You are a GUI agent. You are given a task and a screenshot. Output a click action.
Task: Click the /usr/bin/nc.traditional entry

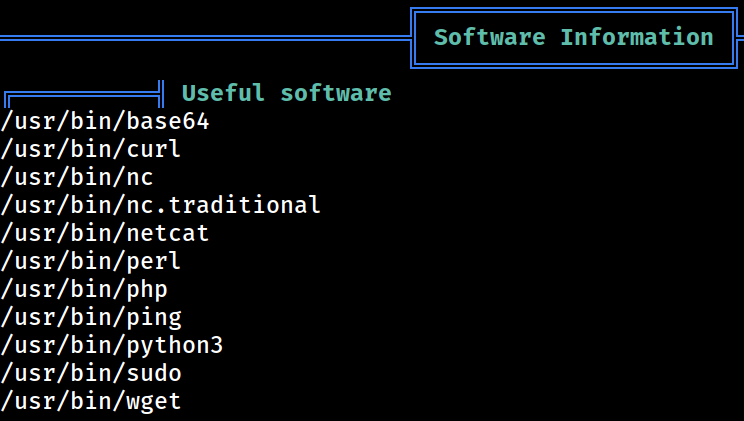coord(160,205)
